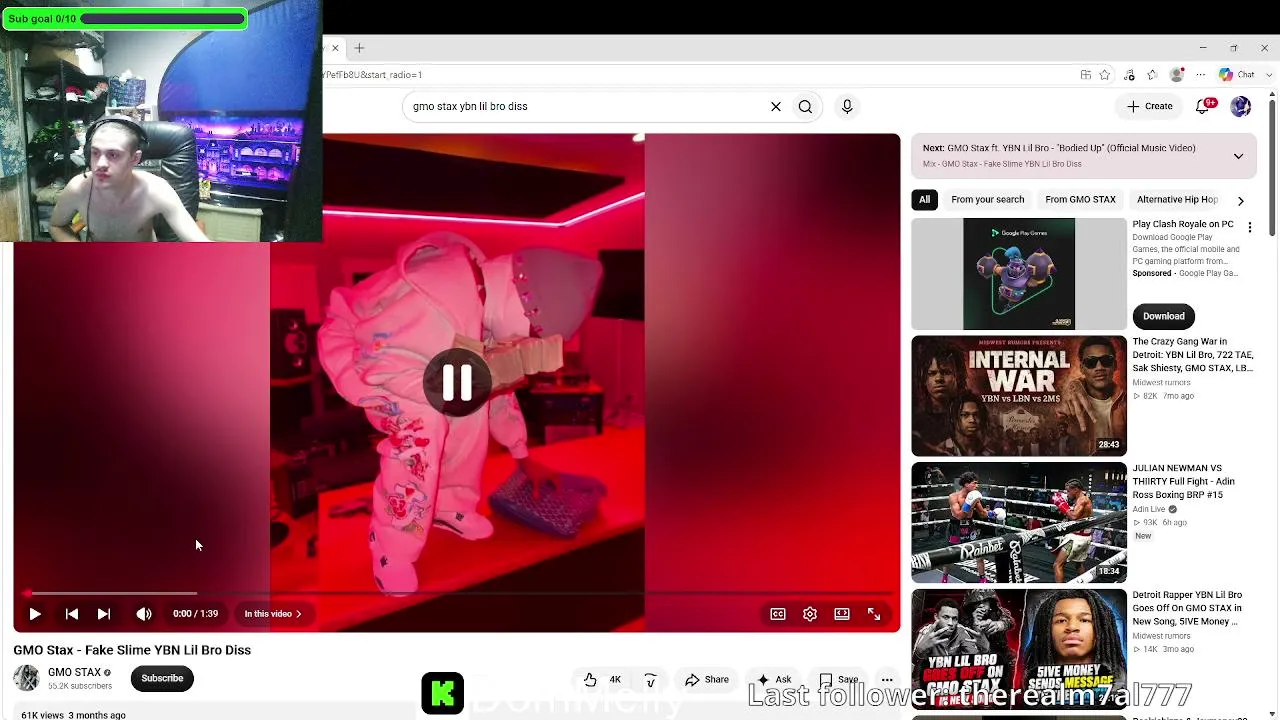Screen dimensions: 1280x720
Task: Open the YouTube account avatar menu
Action: coord(1241,106)
